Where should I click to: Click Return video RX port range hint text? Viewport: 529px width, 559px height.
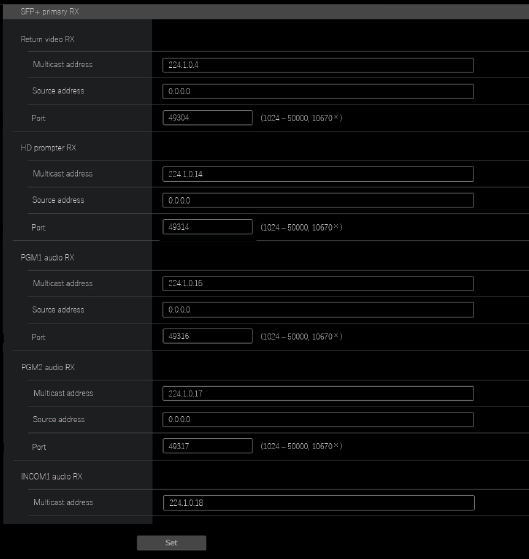[x=301, y=118]
